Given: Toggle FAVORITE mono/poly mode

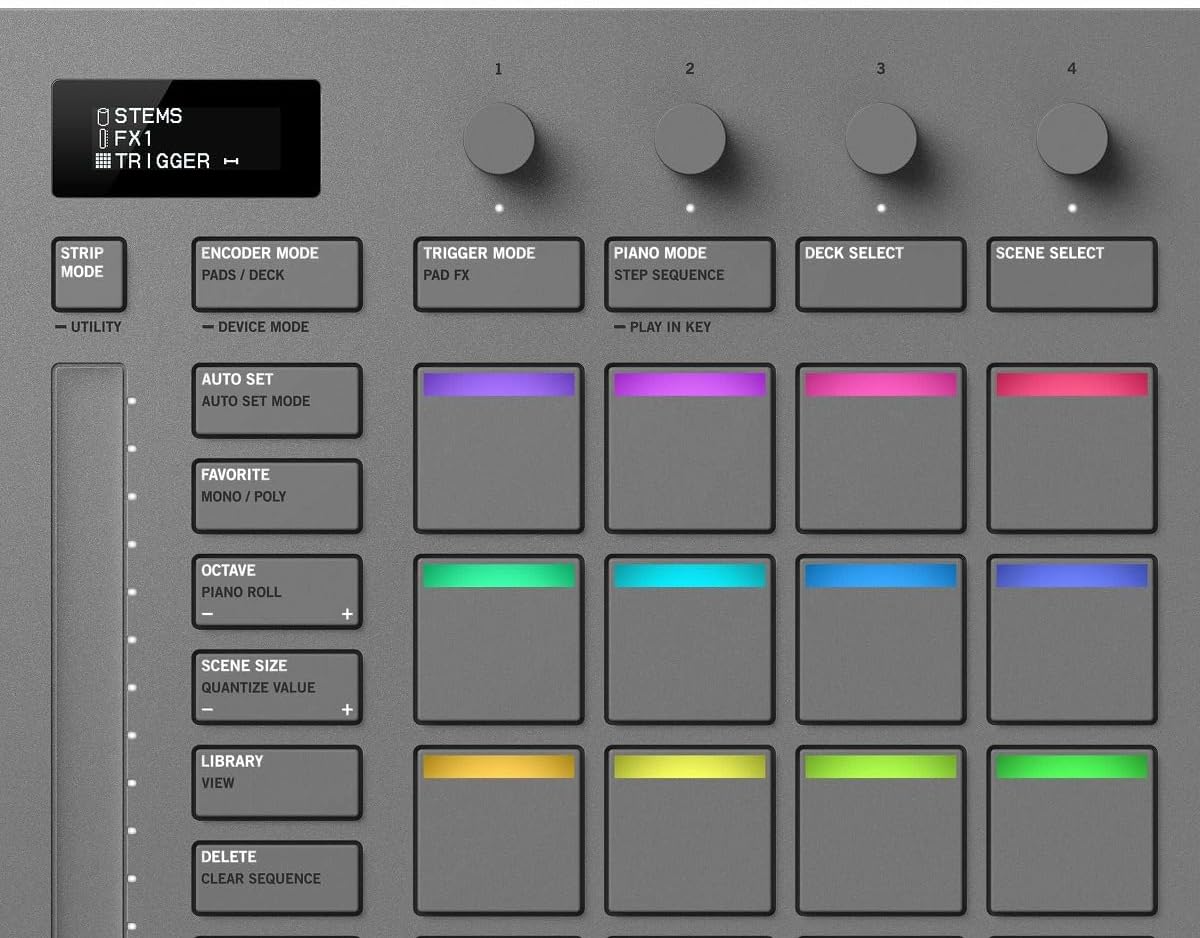Looking at the screenshot, I should coord(277,495).
